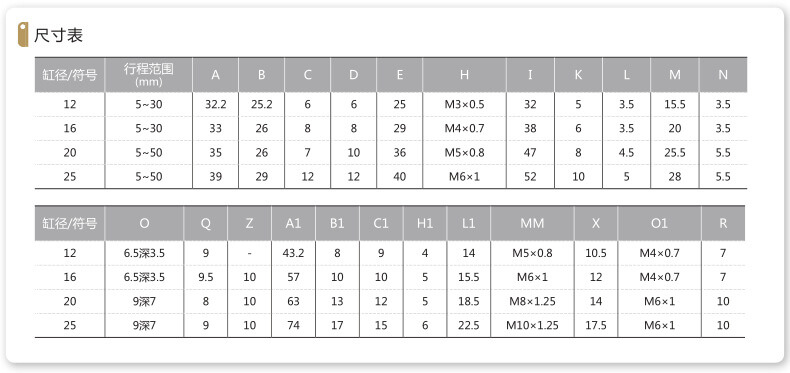Select the 17.5 value in the X column
This screenshot has height=373, width=790.
(596, 325)
